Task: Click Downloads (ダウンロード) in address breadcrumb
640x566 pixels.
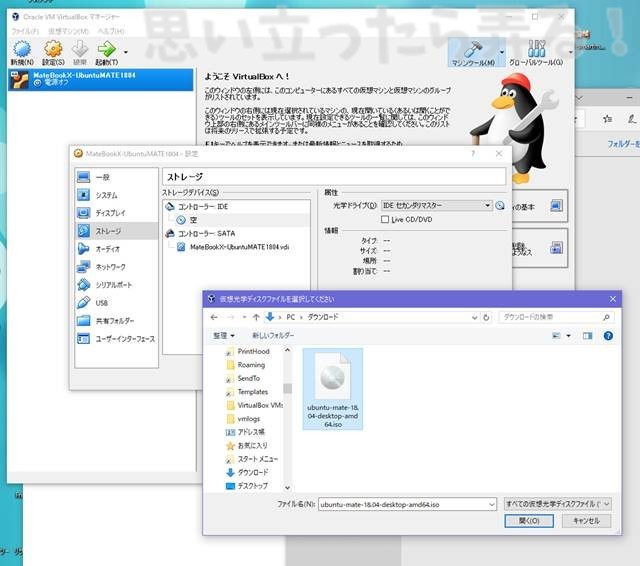Action: pyautogui.click(x=322, y=317)
